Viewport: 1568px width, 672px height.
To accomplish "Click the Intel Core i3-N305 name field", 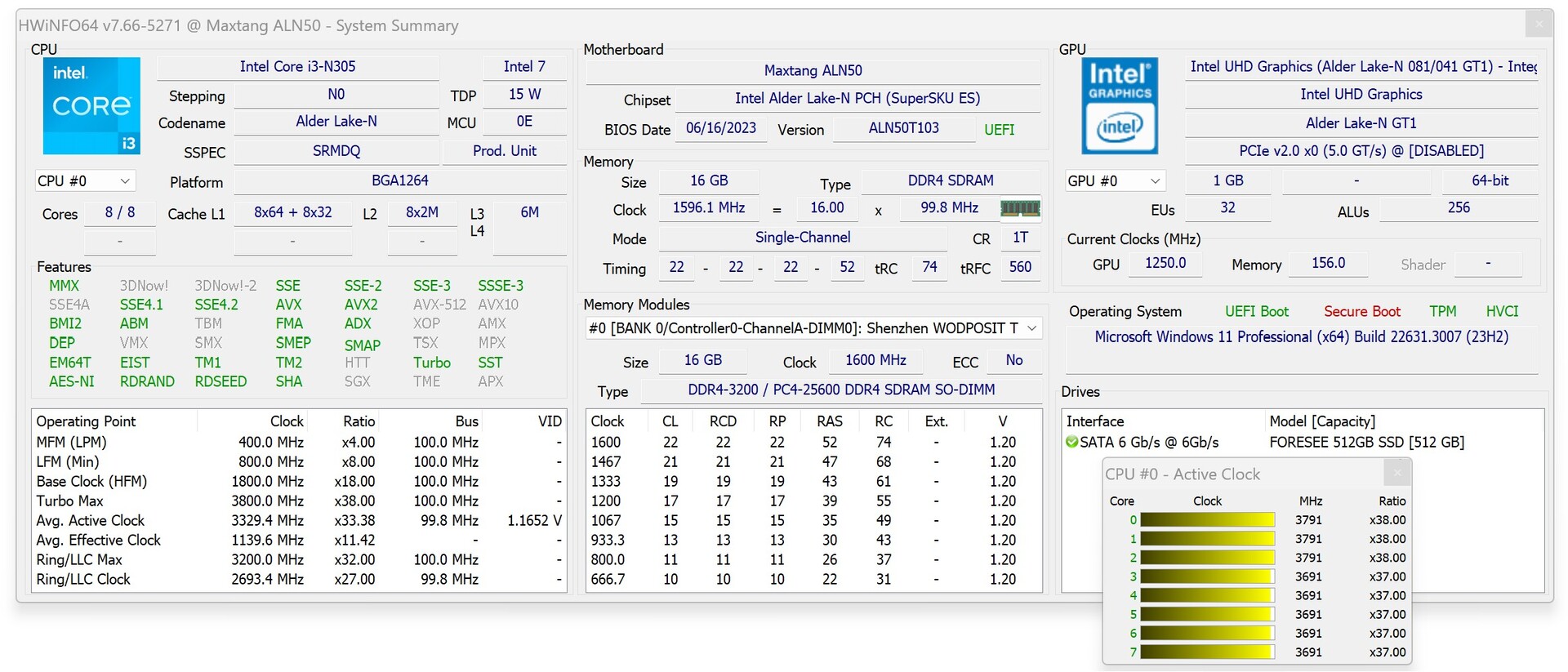I will pyautogui.click(x=297, y=67).
